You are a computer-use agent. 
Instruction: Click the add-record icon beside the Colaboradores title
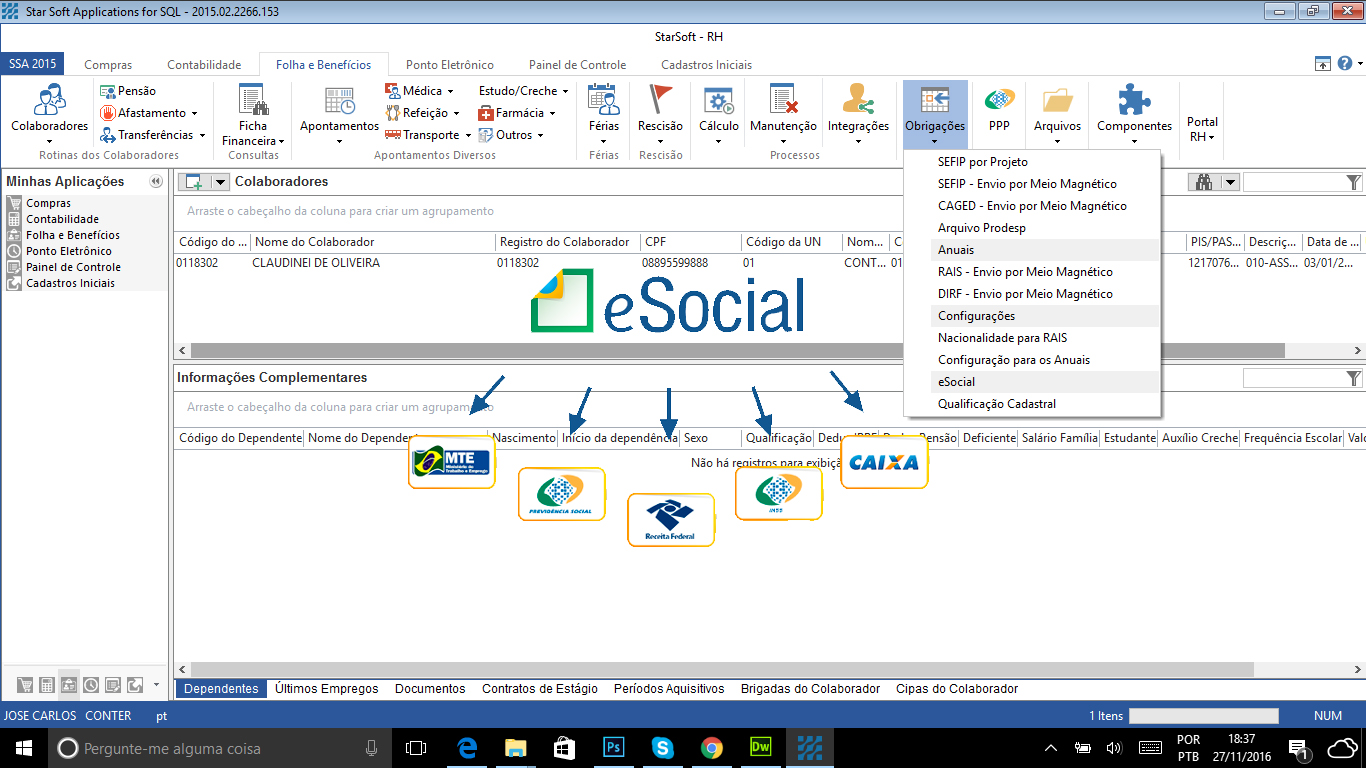[194, 182]
